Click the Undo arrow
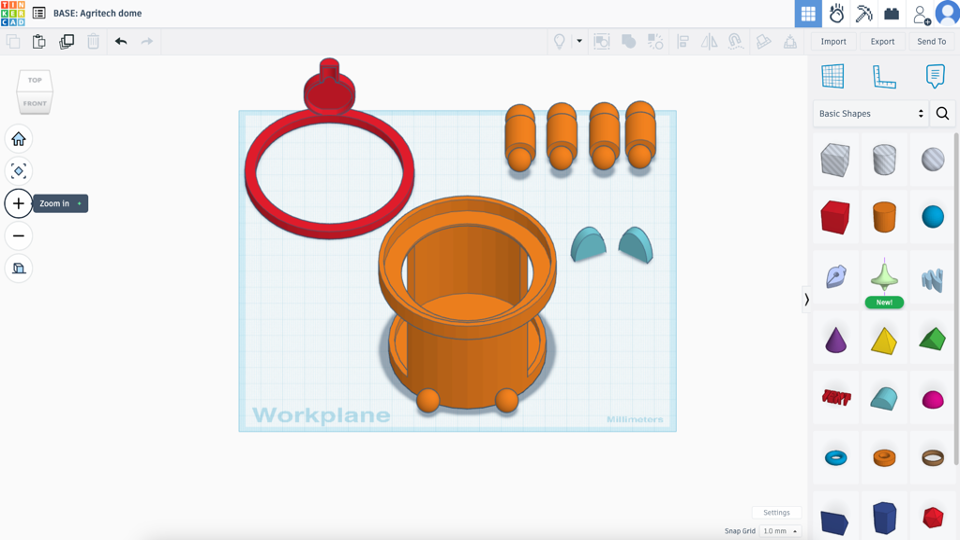Screen dimensions: 960x540 [121, 42]
